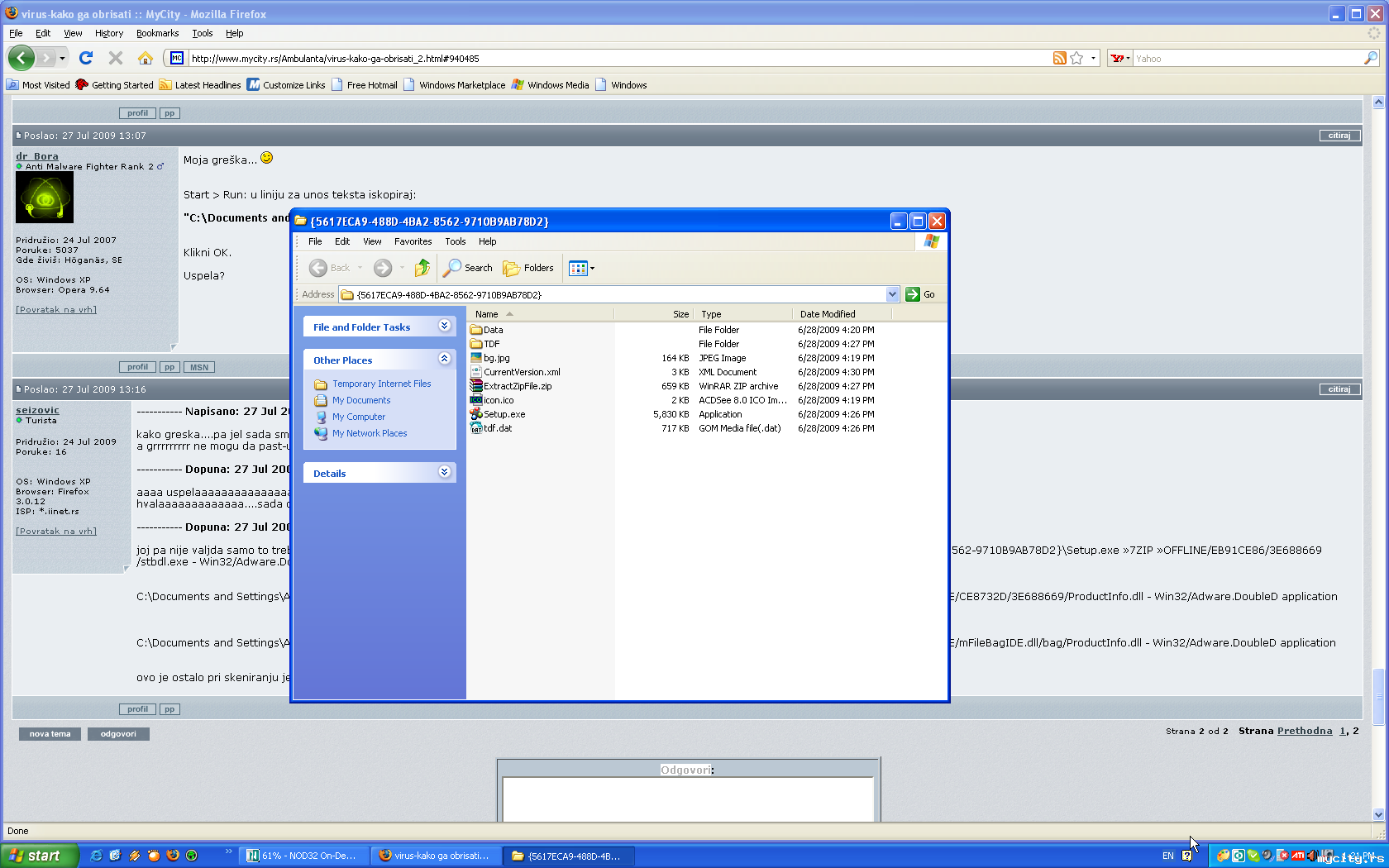
Task: Click the scrollbar down arrow on page
Action: pos(1378,814)
